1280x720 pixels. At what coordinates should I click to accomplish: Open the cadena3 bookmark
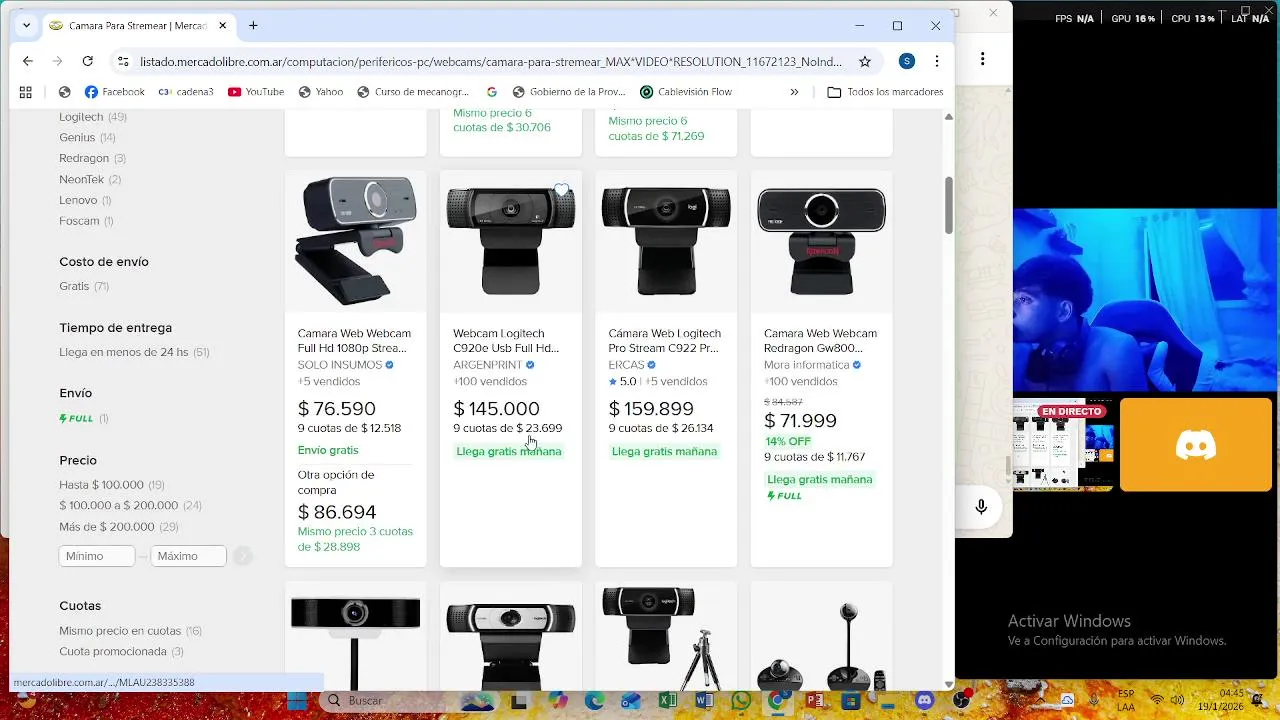[x=186, y=92]
